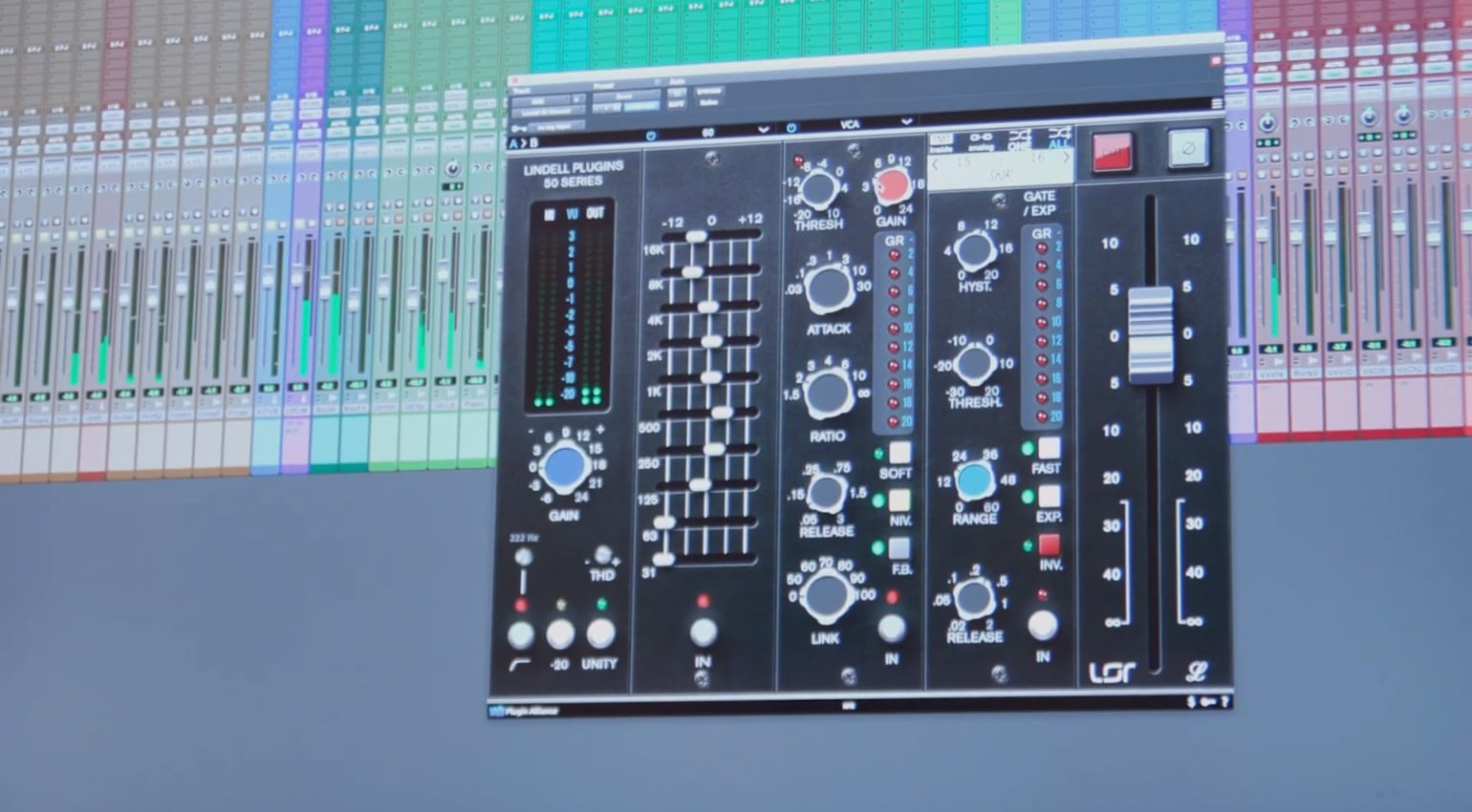Select OUT on the VU meter
Image resolution: width=1472 pixels, height=812 pixels.
click(x=595, y=213)
